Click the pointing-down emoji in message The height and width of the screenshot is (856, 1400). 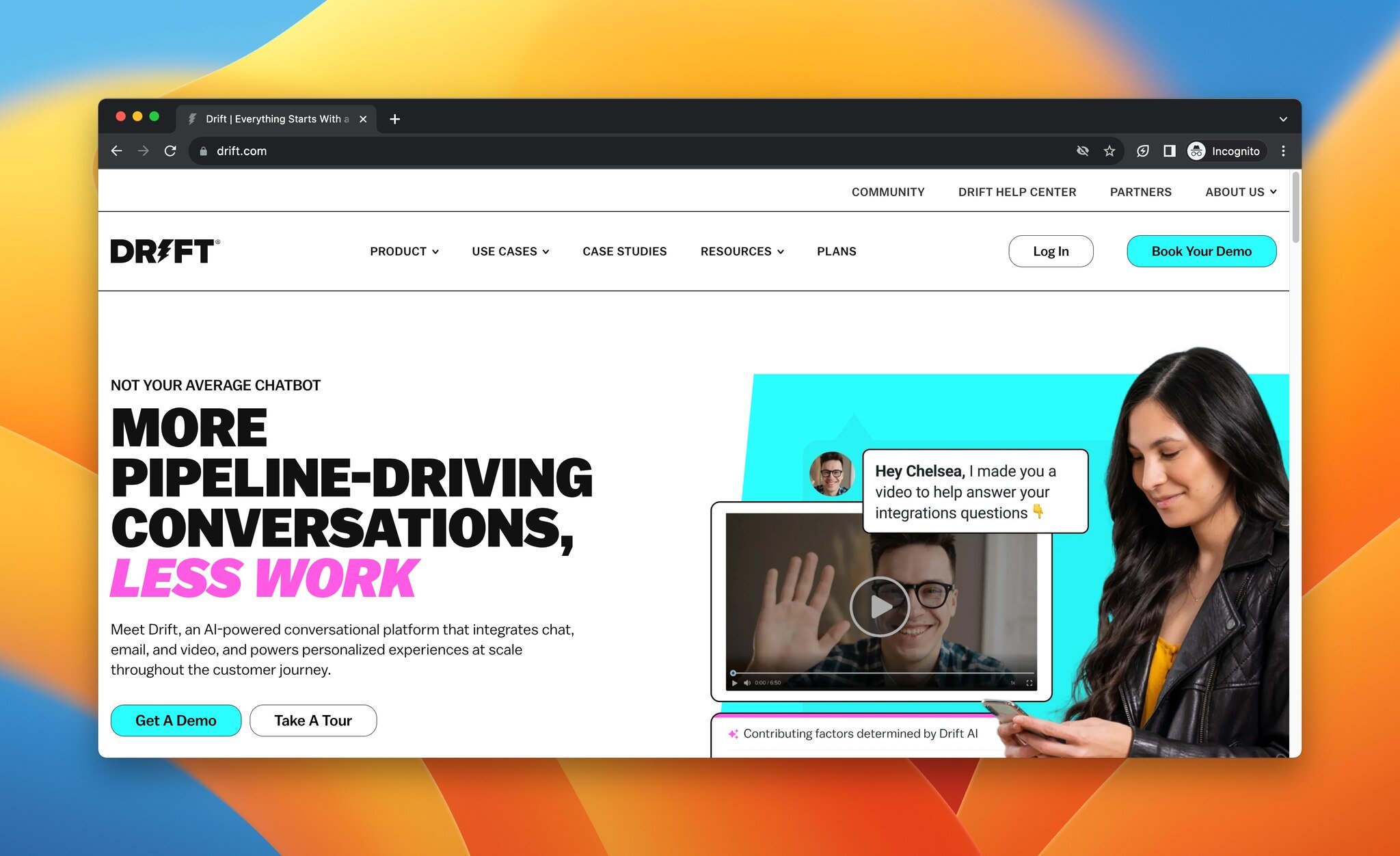(x=1038, y=511)
